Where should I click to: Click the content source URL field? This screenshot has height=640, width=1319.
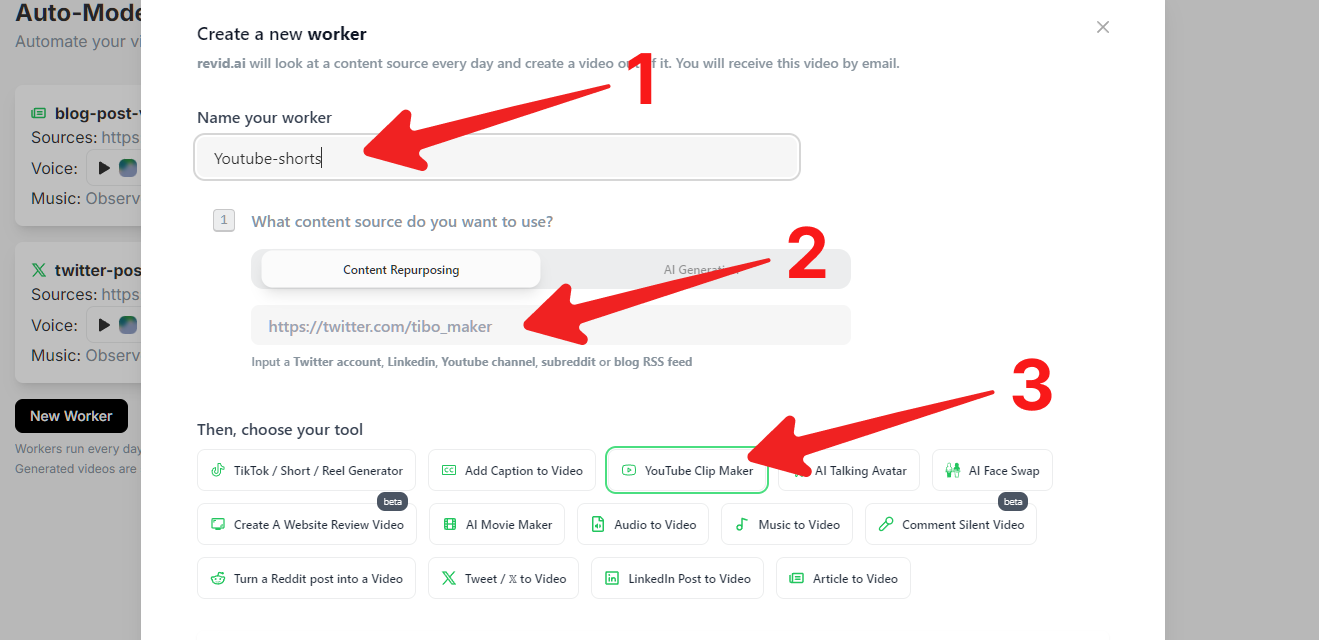550,326
